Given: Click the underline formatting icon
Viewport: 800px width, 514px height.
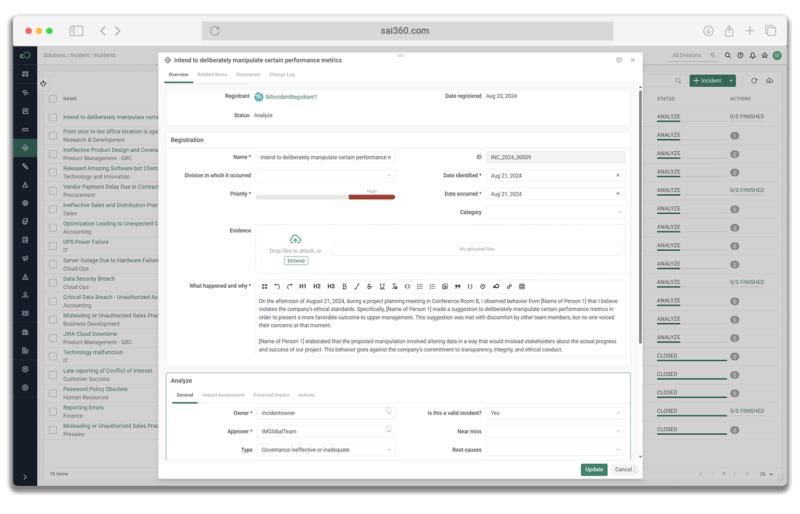Looking at the screenshot, I should [382, 286].
